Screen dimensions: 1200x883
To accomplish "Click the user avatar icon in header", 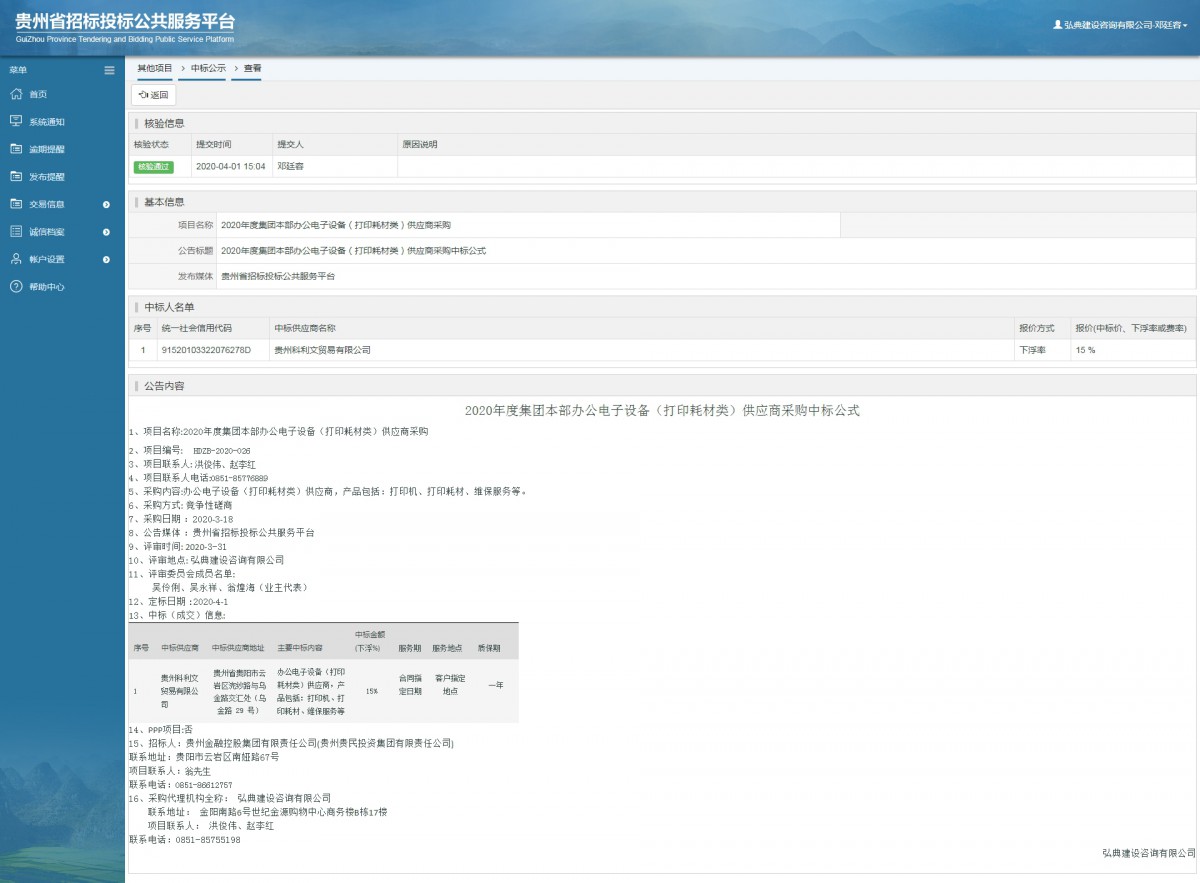I will click(x=1058, y=24).
